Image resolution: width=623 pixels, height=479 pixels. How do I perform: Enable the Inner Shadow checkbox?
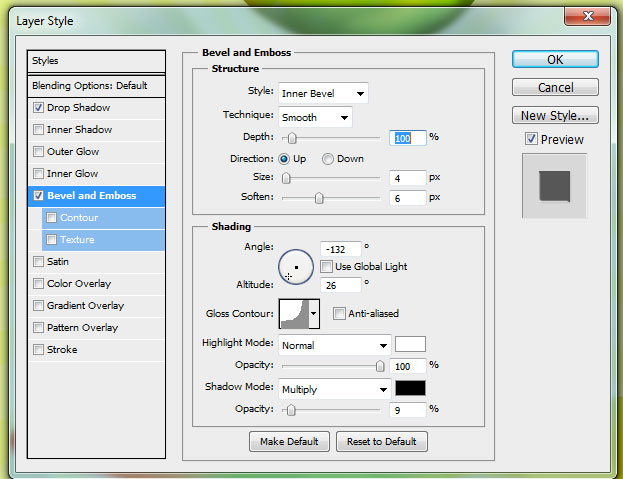[x=39, y=130]
